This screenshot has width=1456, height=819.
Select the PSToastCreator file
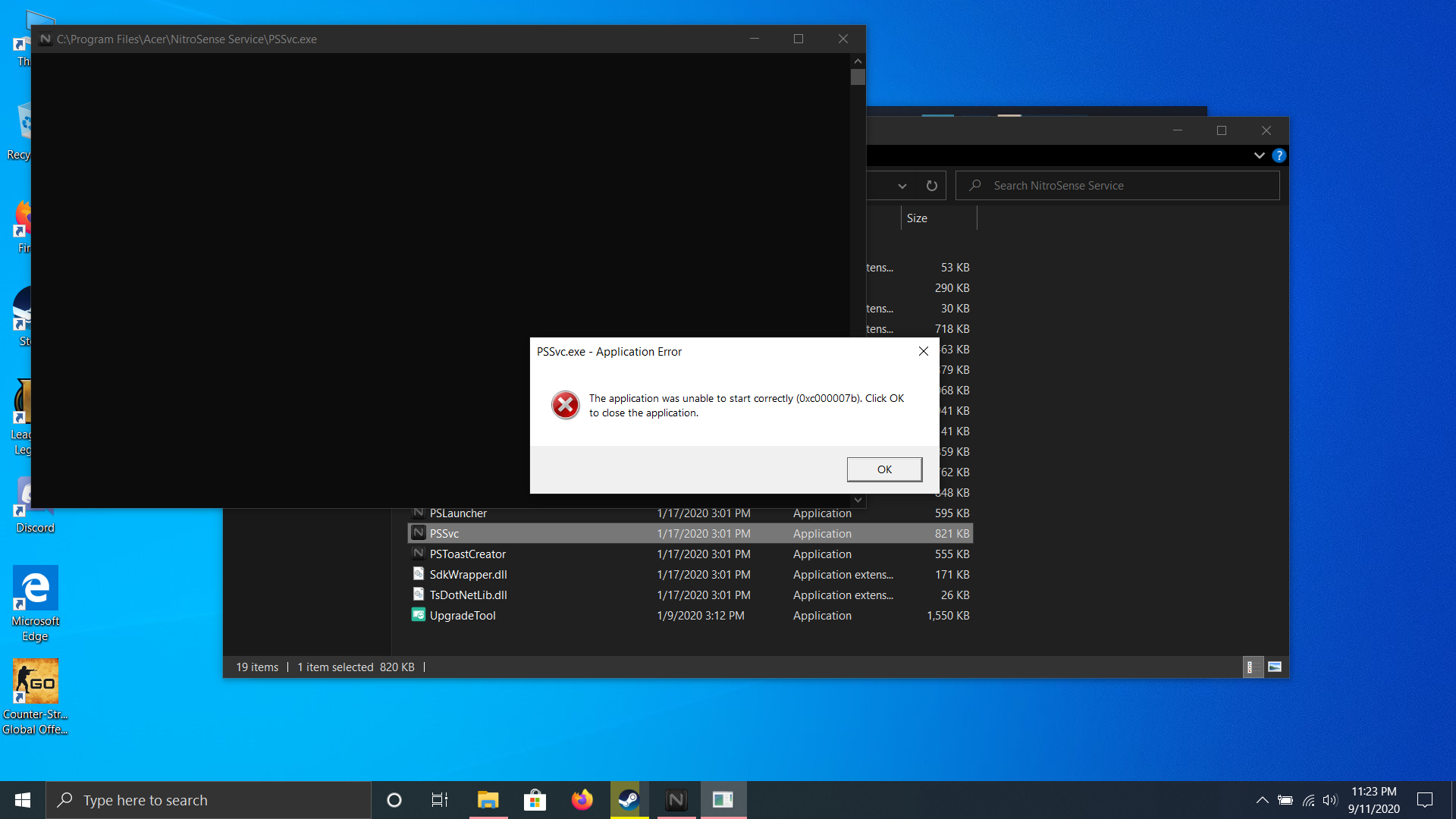467,554
